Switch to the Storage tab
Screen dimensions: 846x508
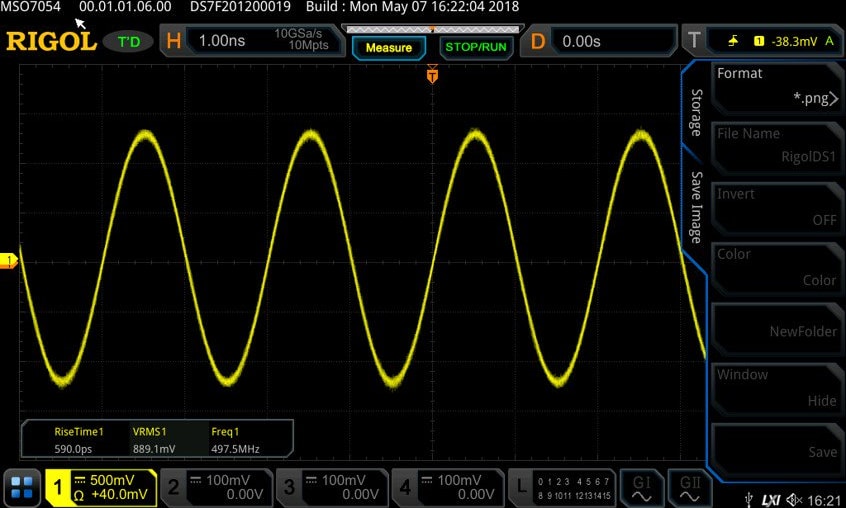[697, 112]
